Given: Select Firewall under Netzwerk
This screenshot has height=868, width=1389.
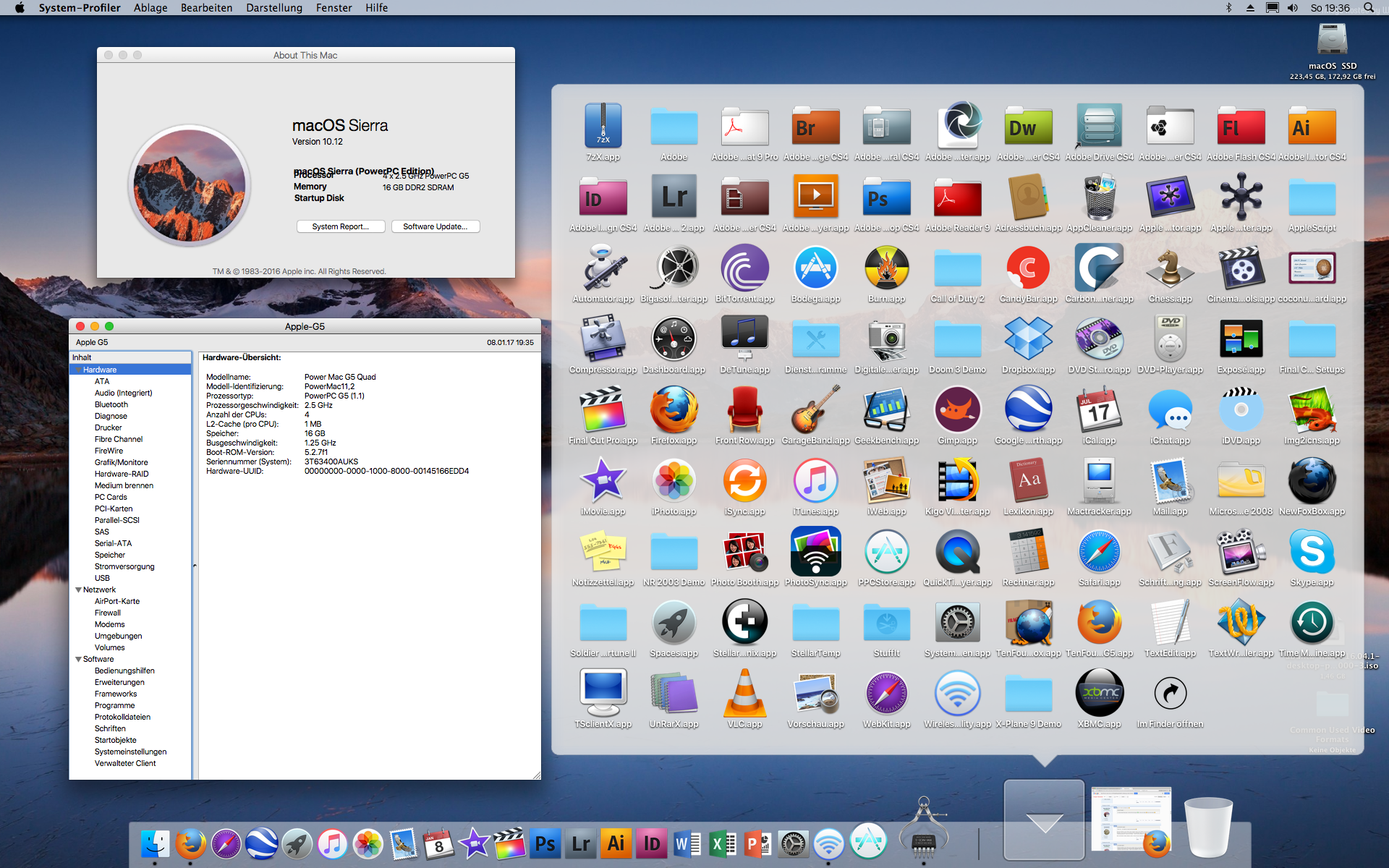Looking at the screenshot, I should coord(108,613).
